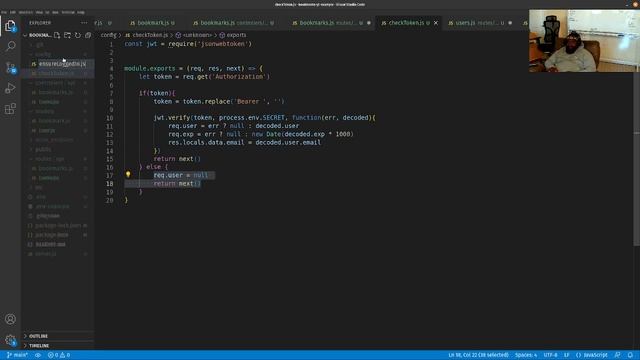Viewport: 640px width, 360px height.
Task: Click unsaved dot on users.js tab
Action: click(510, 23)
